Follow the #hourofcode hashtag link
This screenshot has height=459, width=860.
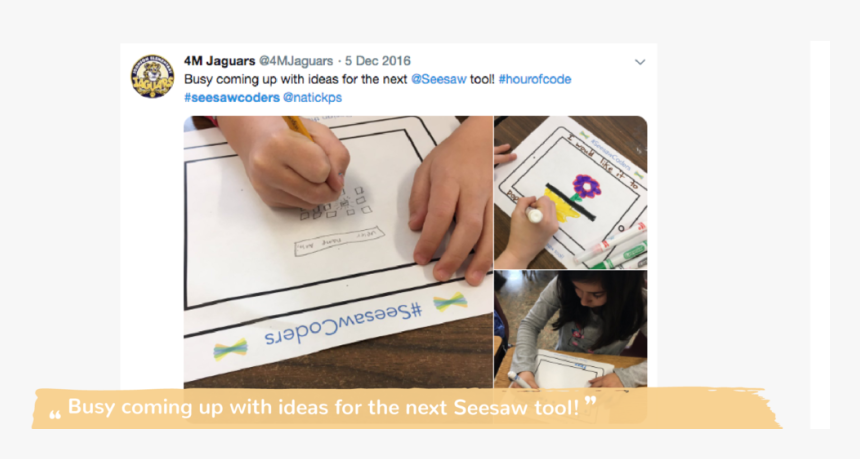[x=535, y=79]
